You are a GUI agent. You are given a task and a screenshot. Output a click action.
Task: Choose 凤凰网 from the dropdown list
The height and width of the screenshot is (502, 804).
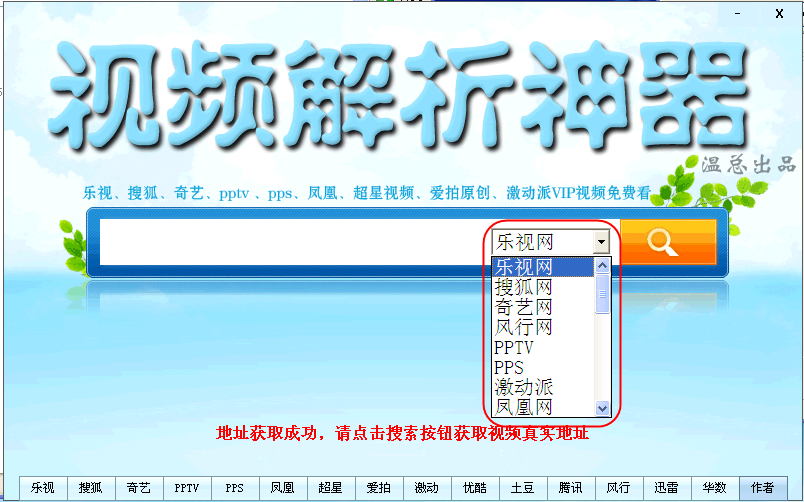click(x=543, y=407)
